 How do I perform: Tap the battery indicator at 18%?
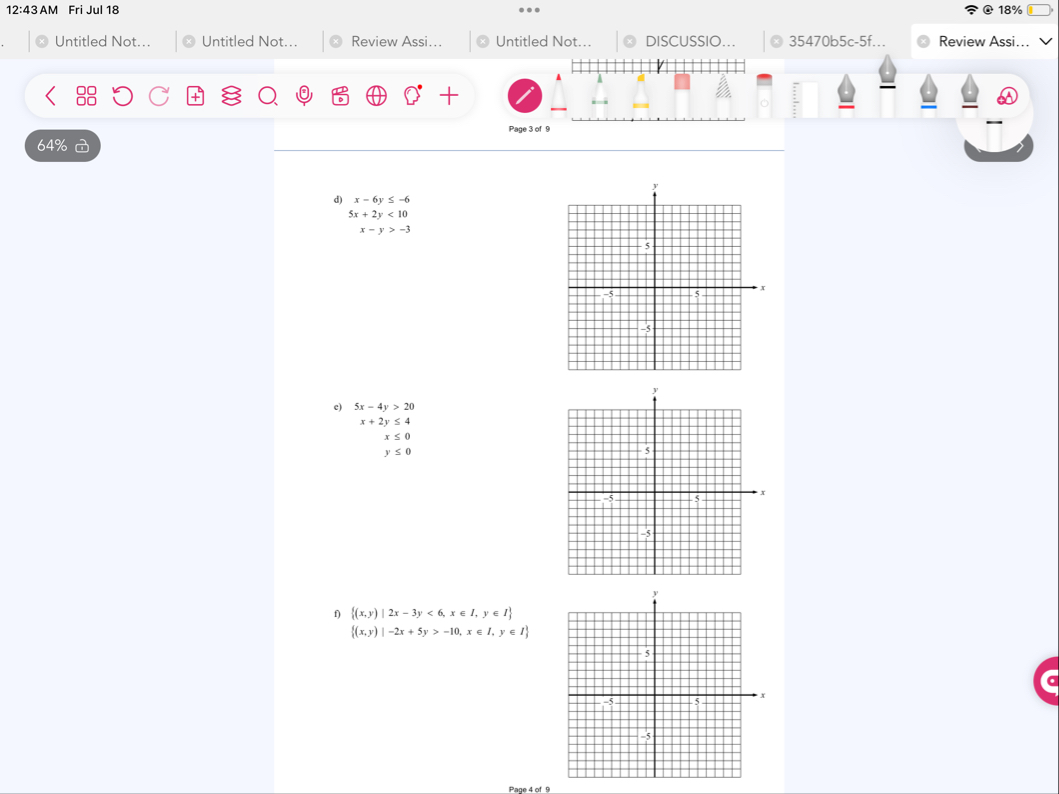click(1039, 10)
